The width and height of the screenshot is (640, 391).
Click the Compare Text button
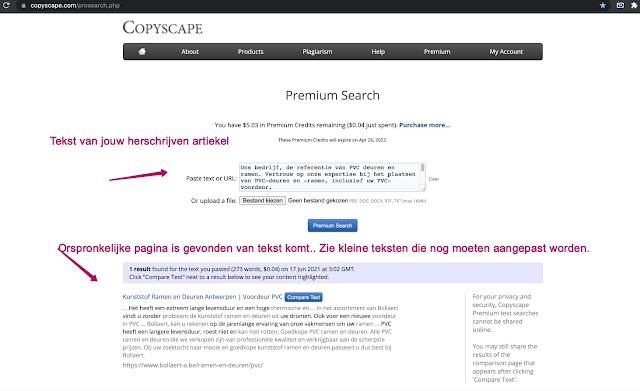tap(304, 297)
